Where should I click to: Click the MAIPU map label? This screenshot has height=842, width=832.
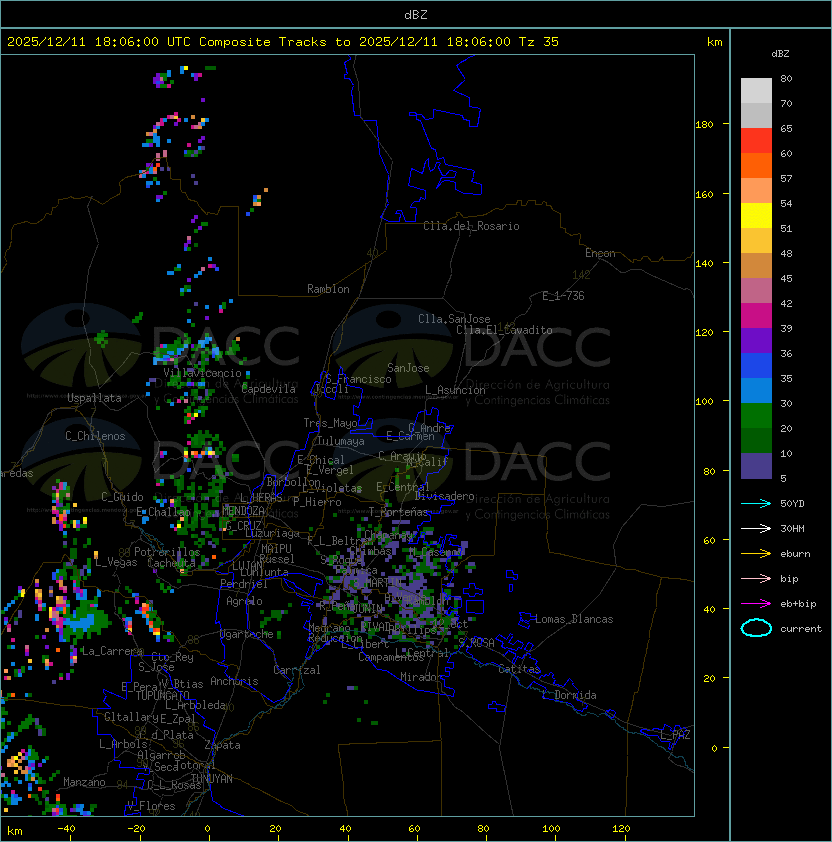click(x=276, y=549)
